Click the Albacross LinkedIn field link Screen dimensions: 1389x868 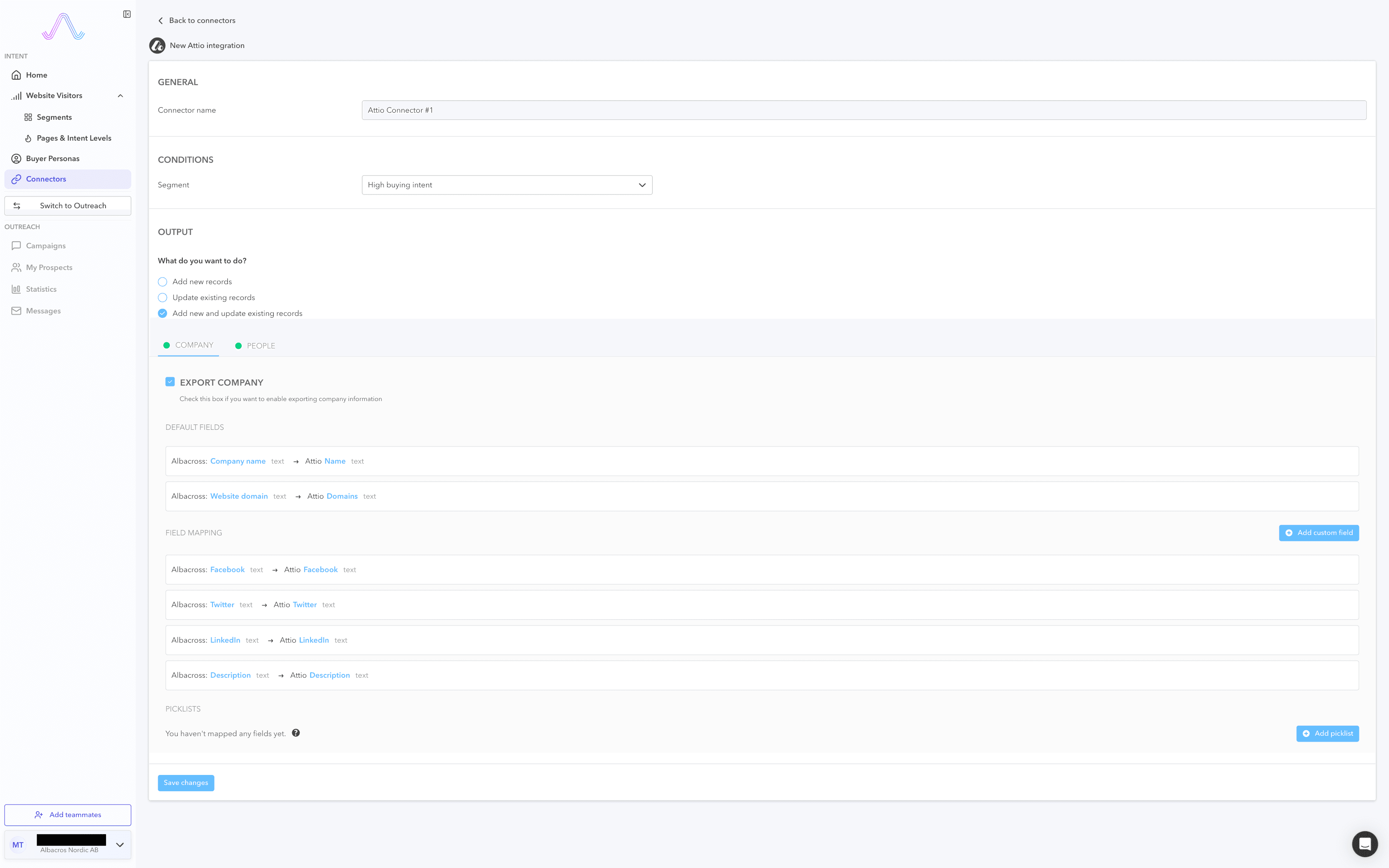(225, 641)
